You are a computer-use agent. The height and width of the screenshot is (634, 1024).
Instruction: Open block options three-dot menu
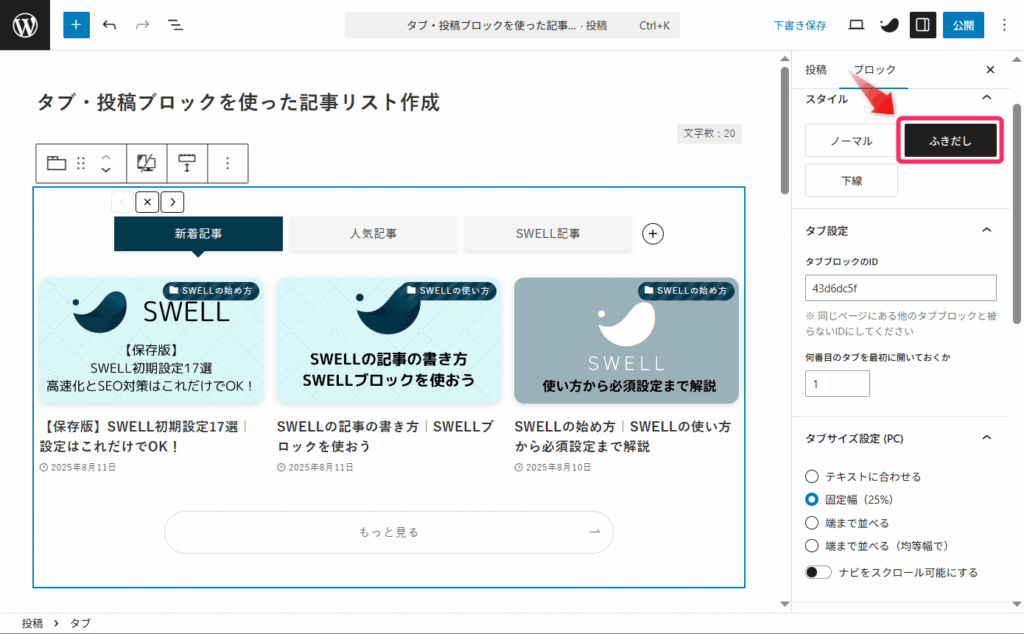tap(227, 163)
